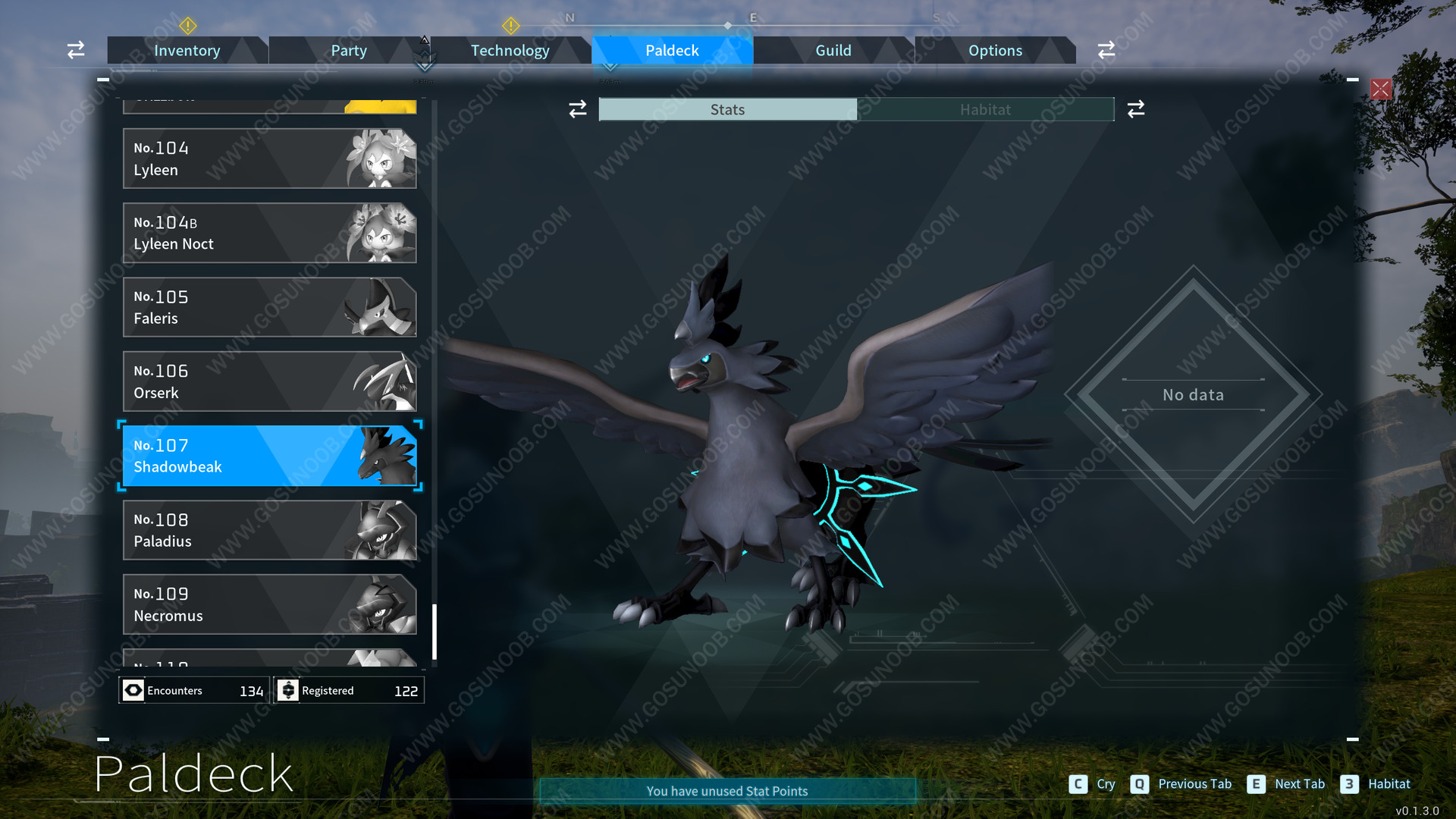
Task: Click the swap arrows left of Stats
Action: [x=578, y=109]
